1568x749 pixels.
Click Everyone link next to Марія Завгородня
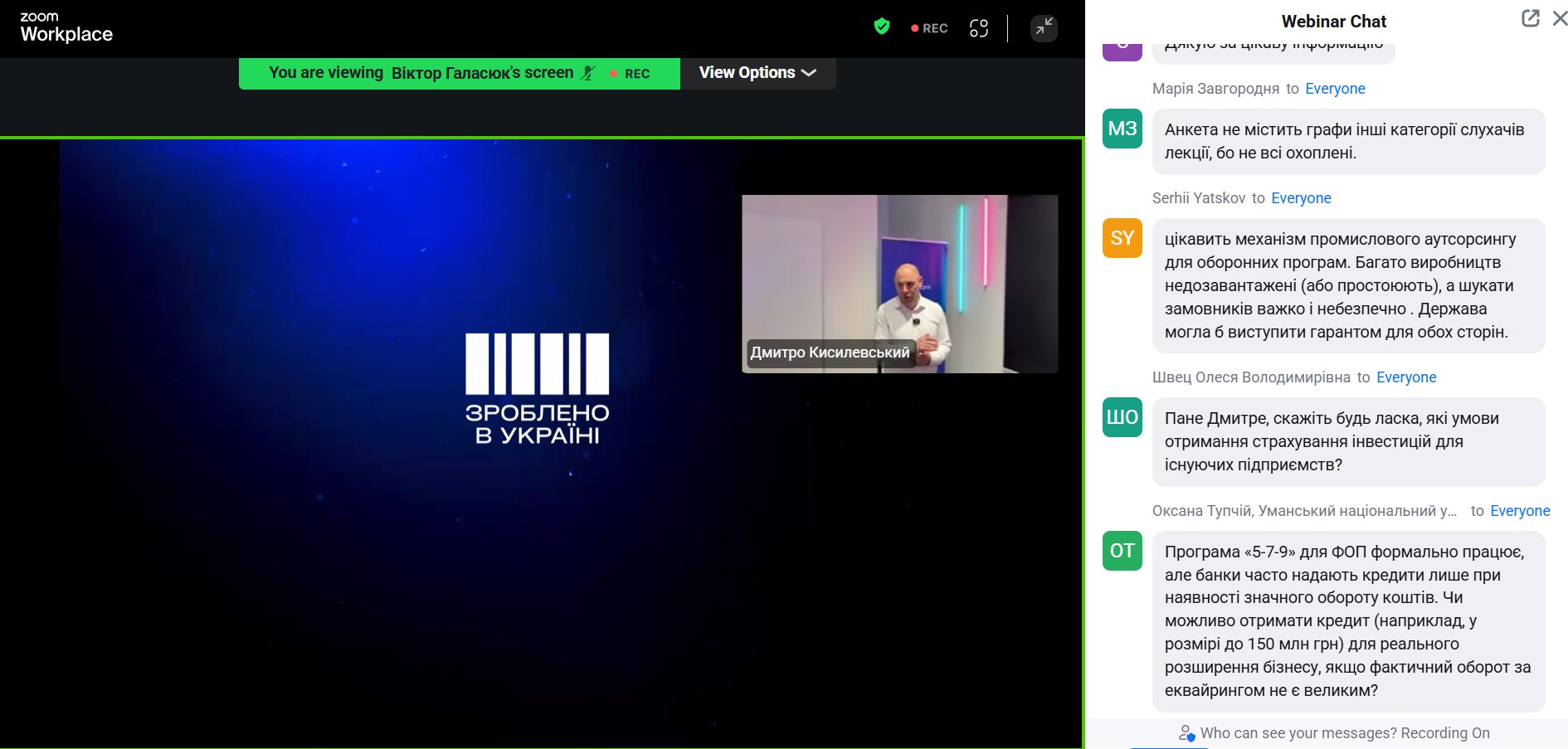pos(1335,89)
